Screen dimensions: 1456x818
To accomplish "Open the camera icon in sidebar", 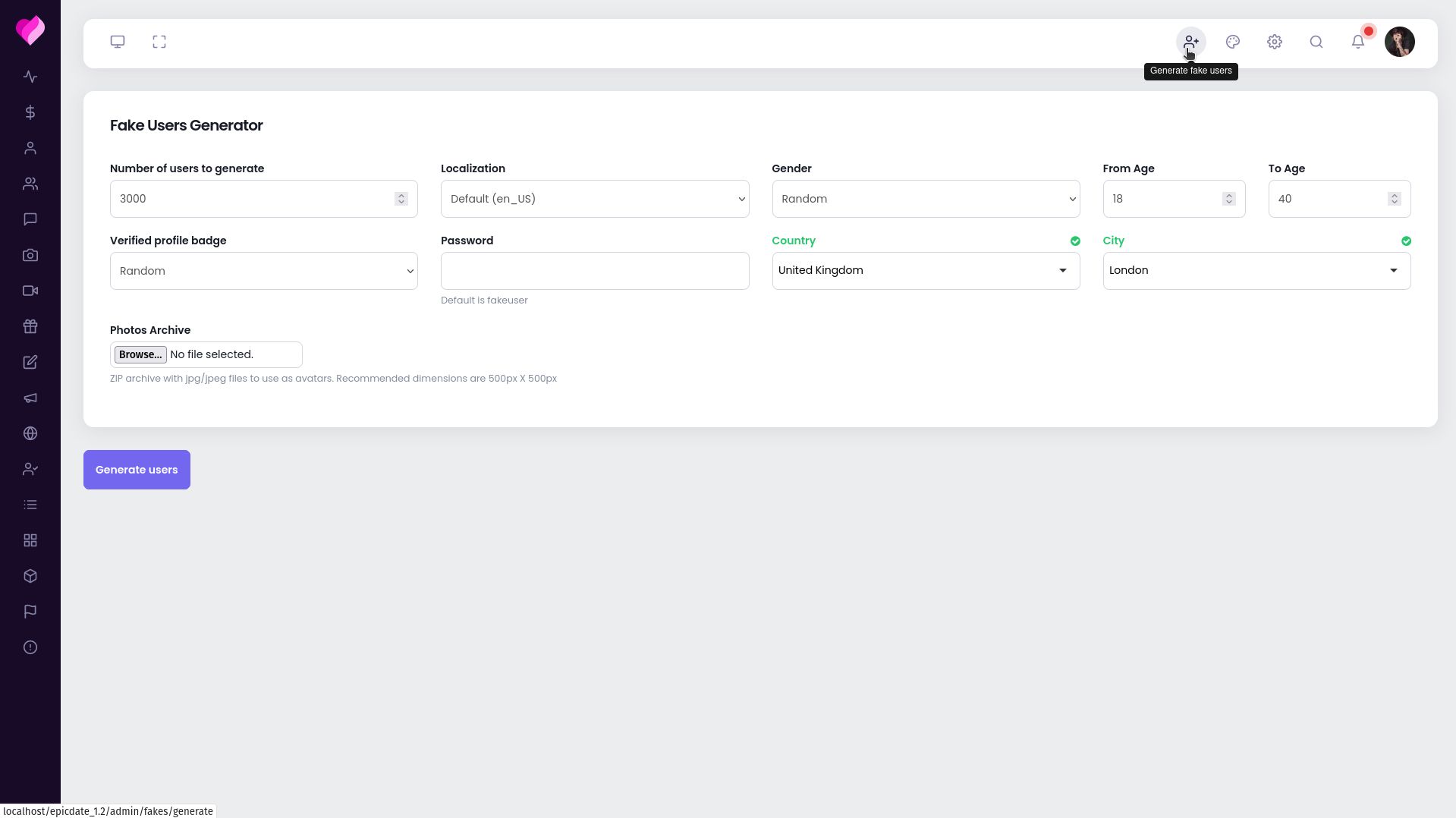I will click(30, 255).
